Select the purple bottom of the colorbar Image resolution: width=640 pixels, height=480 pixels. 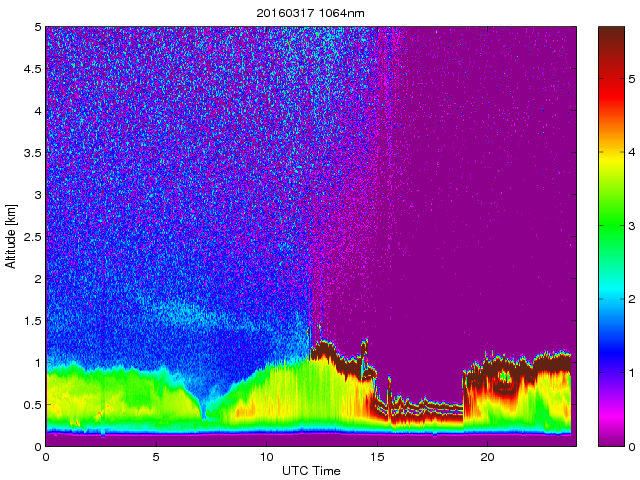(x=611, y=430)
